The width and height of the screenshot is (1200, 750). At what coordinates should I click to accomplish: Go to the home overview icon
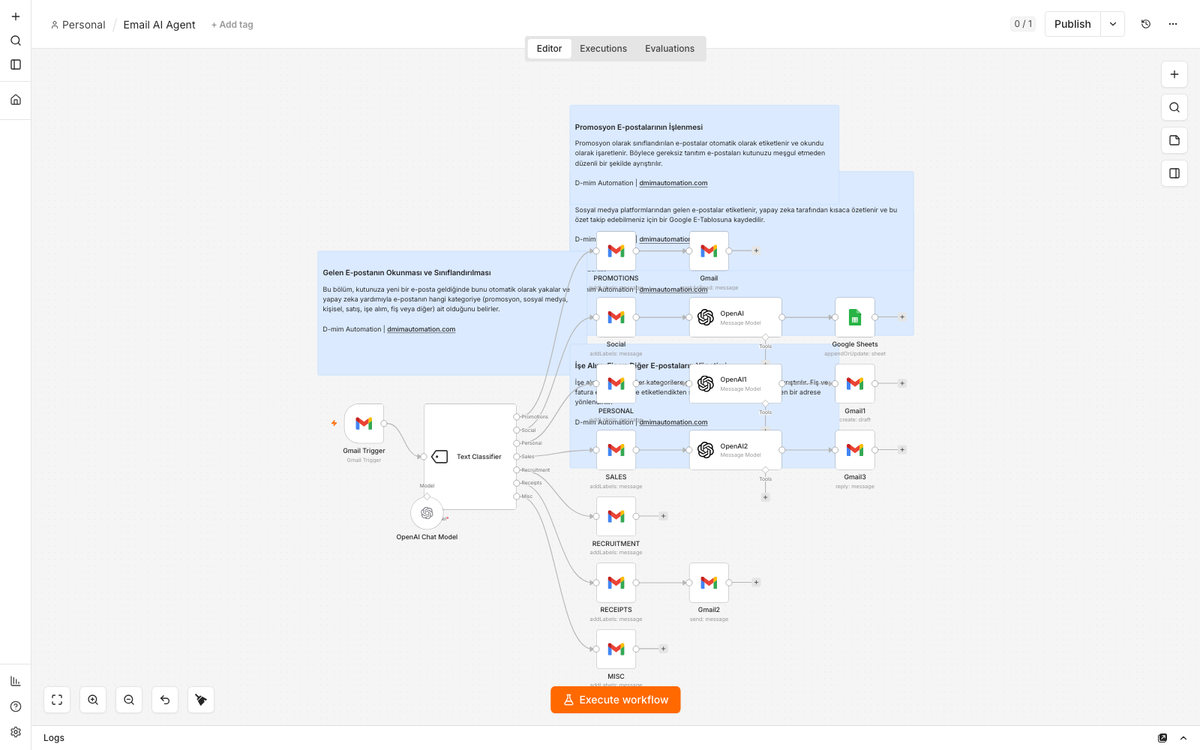15,100
